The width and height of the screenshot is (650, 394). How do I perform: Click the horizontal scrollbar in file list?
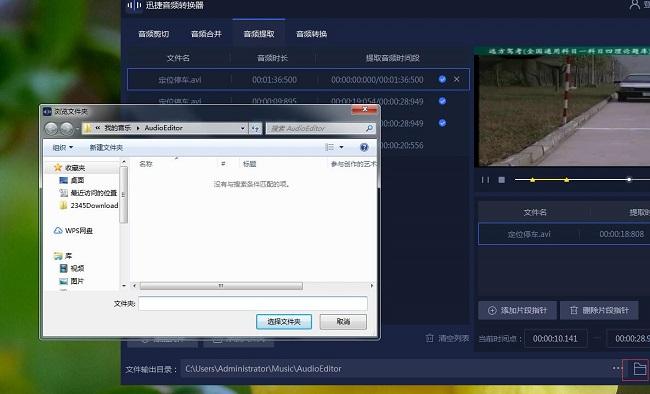(221, 286)
